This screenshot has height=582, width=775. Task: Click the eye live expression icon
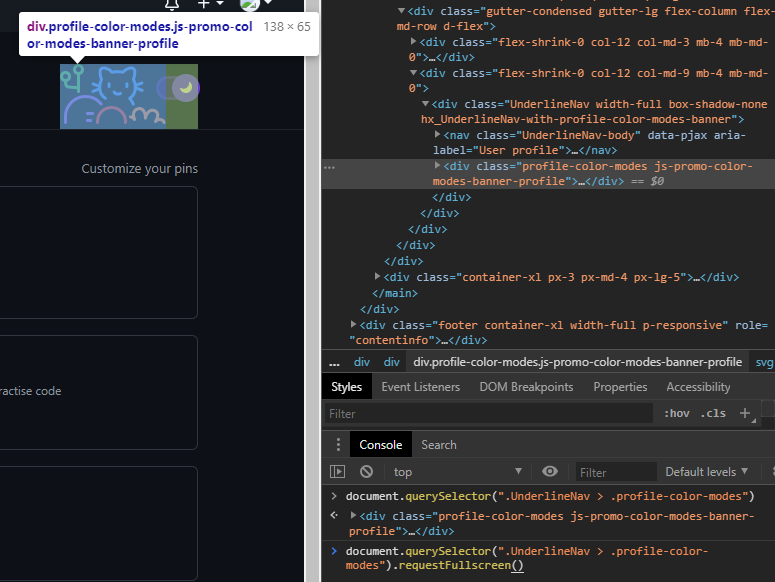pyautogui.click(x=550, y=471)
